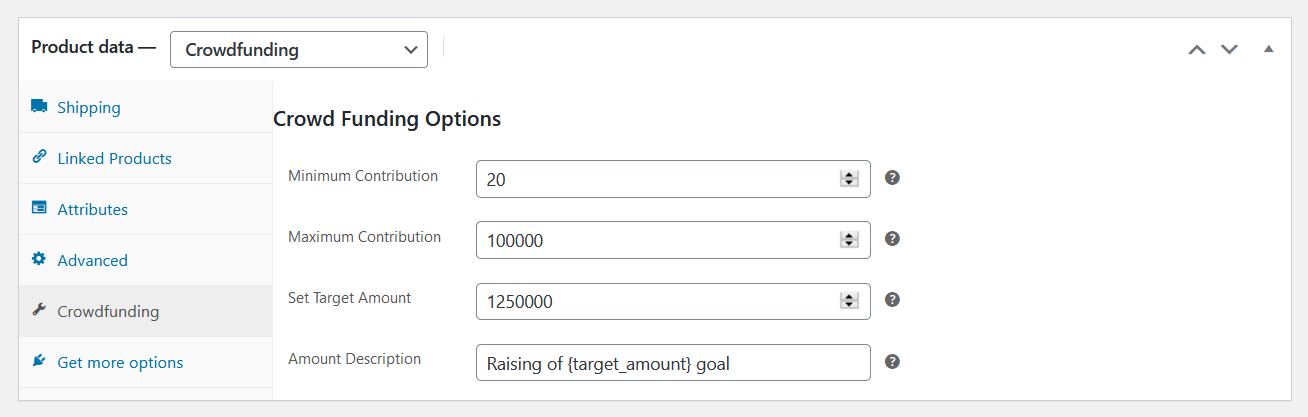Collapse the Product data panel
The height and width of the screenshot is (417, 1308).
point(1269,49)
